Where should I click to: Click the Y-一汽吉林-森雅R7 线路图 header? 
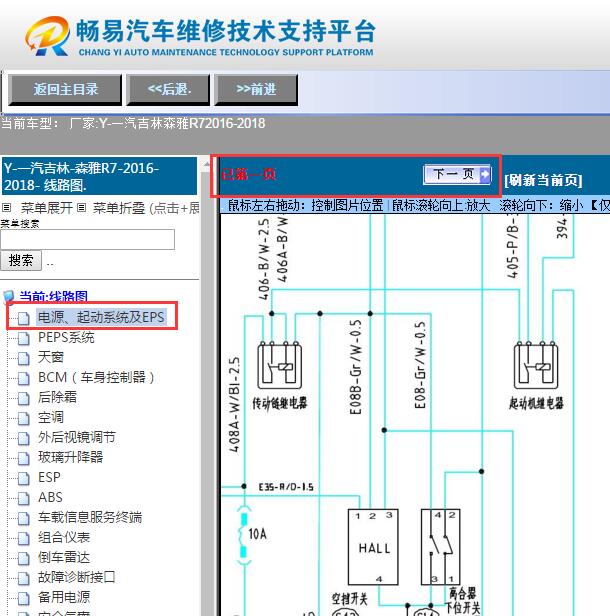pyautogui.click(x=99, y=176)
